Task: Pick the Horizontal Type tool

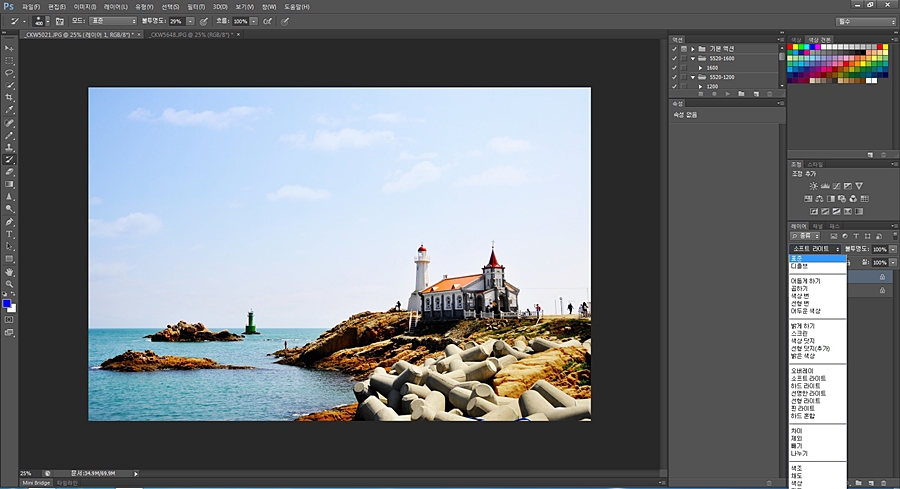Action: (10, 234)
